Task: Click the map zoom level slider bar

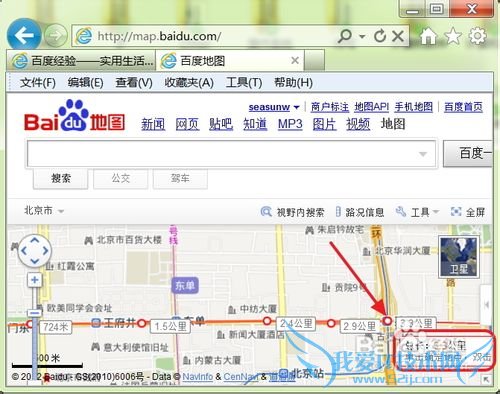Action: point(35,333)
